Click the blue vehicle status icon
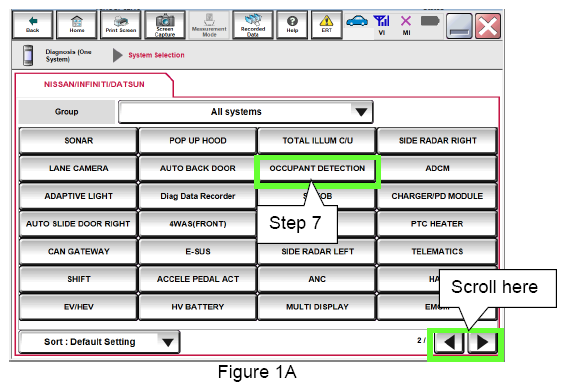The height and width of the screenshot is (391, 566). (357, 22)
